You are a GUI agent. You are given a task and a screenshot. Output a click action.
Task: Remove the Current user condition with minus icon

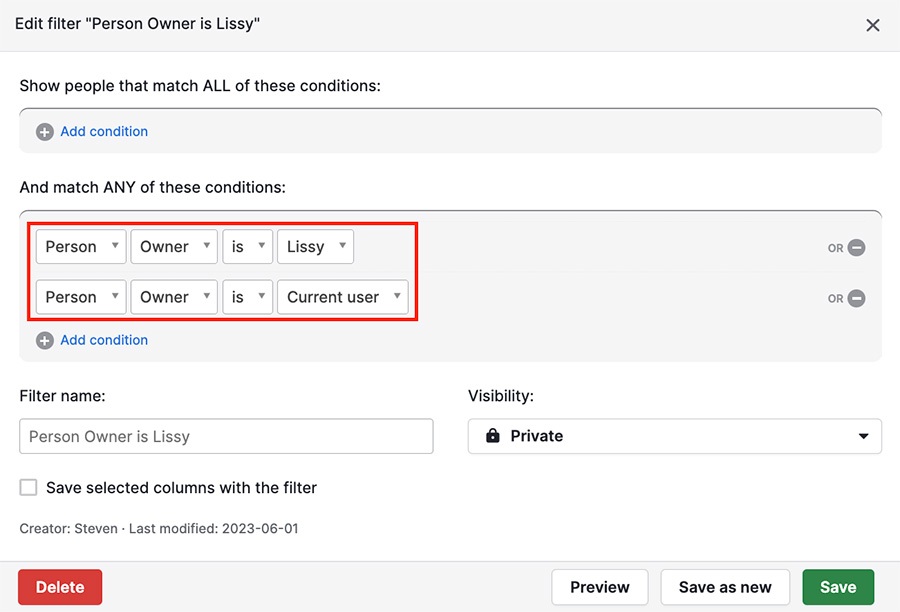[x=856, y=298]
